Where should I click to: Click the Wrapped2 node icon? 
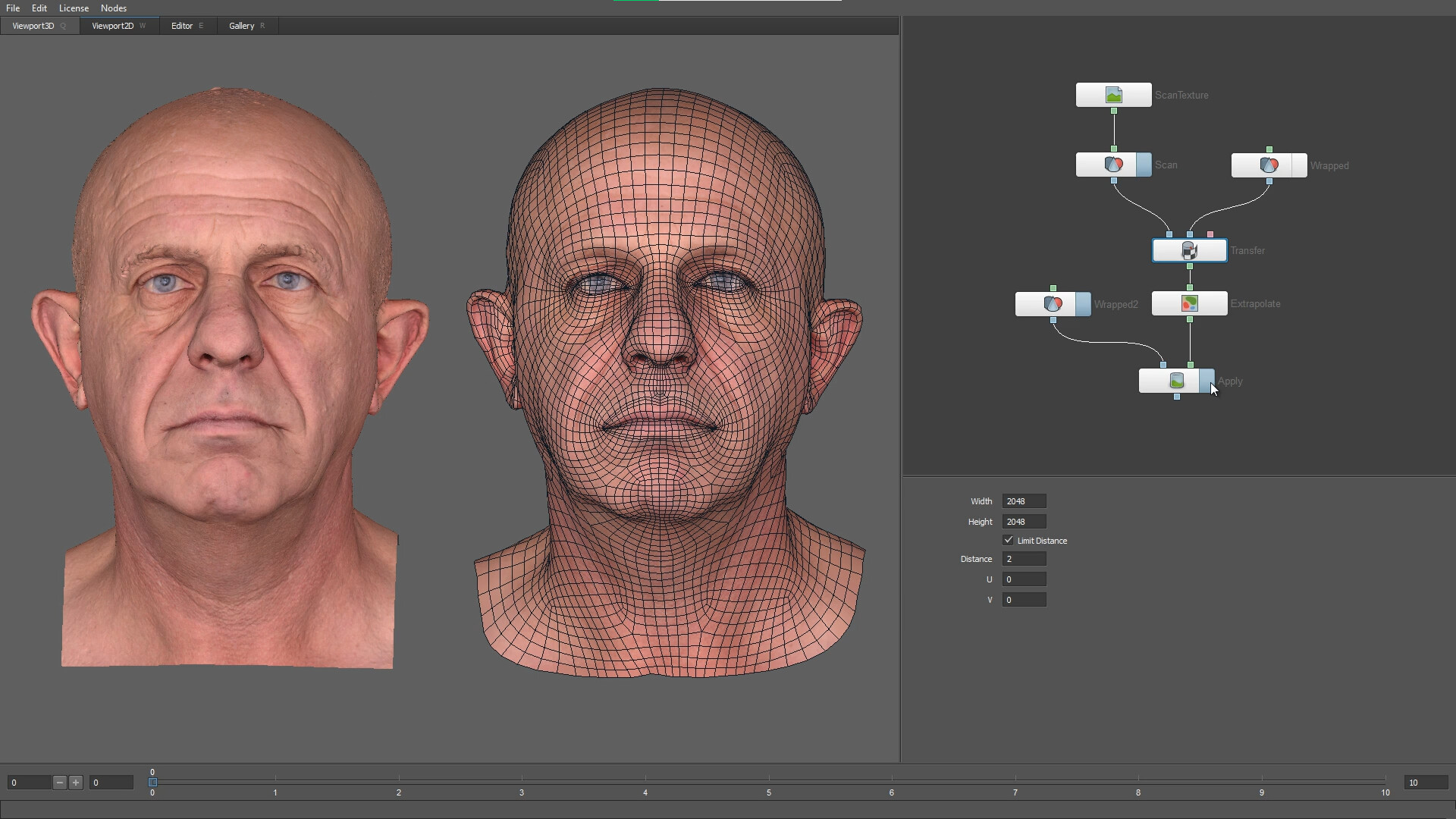click(1054, 303)
